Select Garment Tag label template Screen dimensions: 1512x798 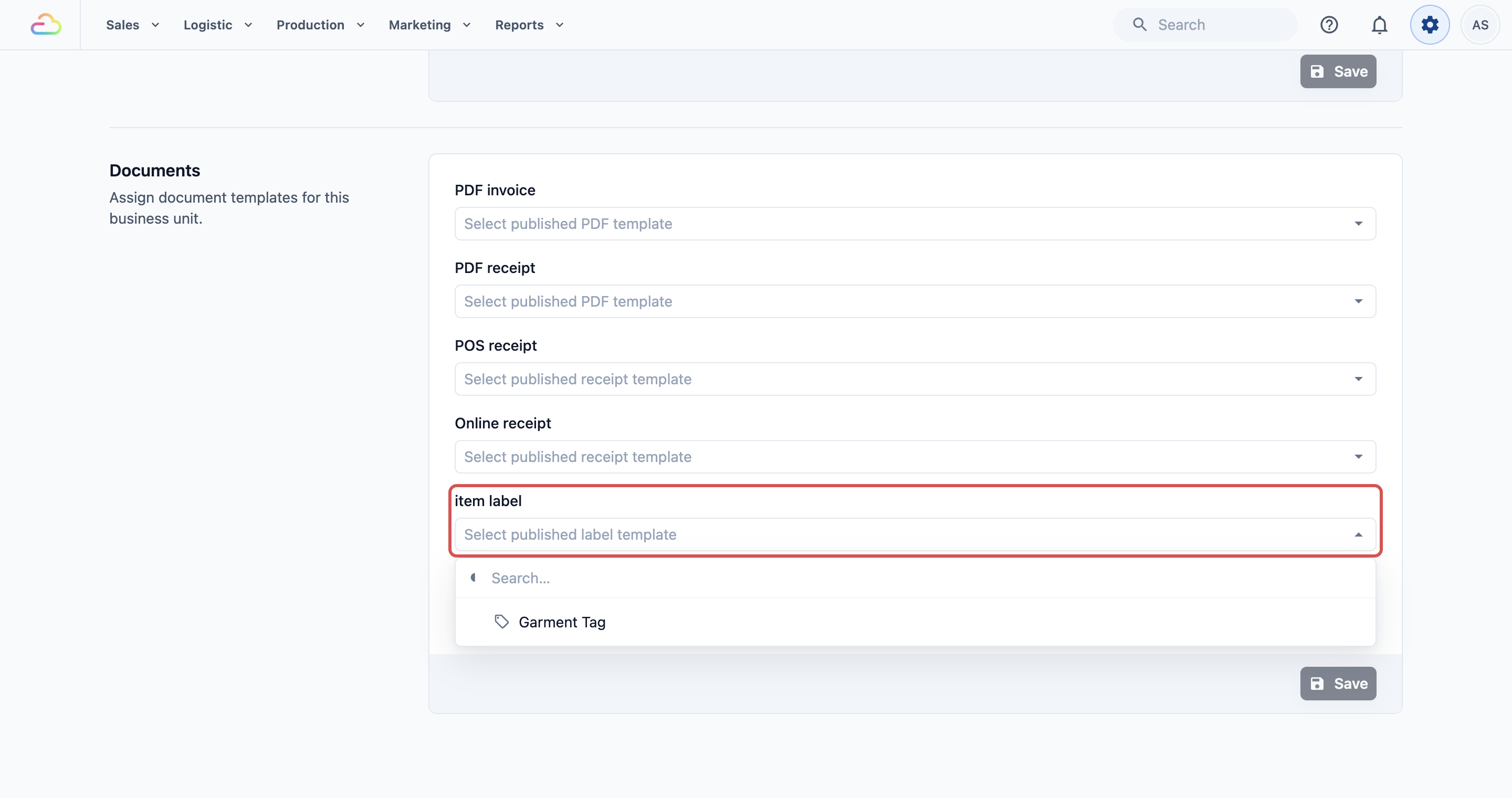tap(915, 622)
